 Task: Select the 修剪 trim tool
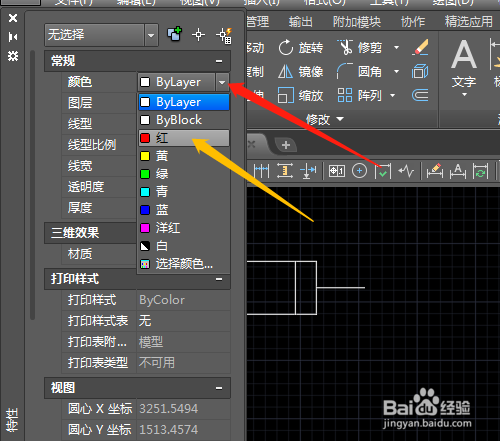[360, 48]
